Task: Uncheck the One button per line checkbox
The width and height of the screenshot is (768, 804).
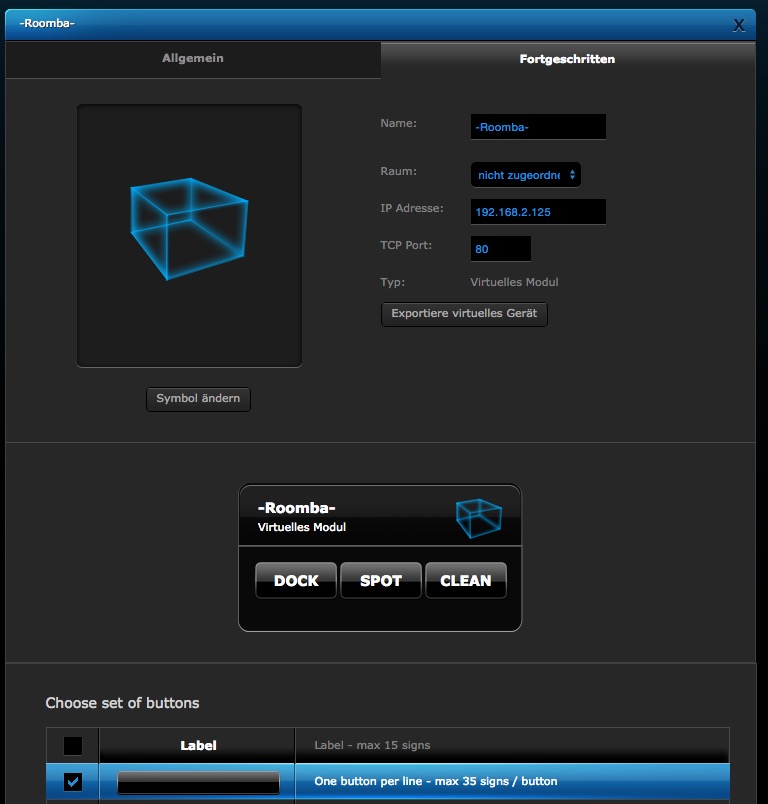Action: tap(73, 782)
